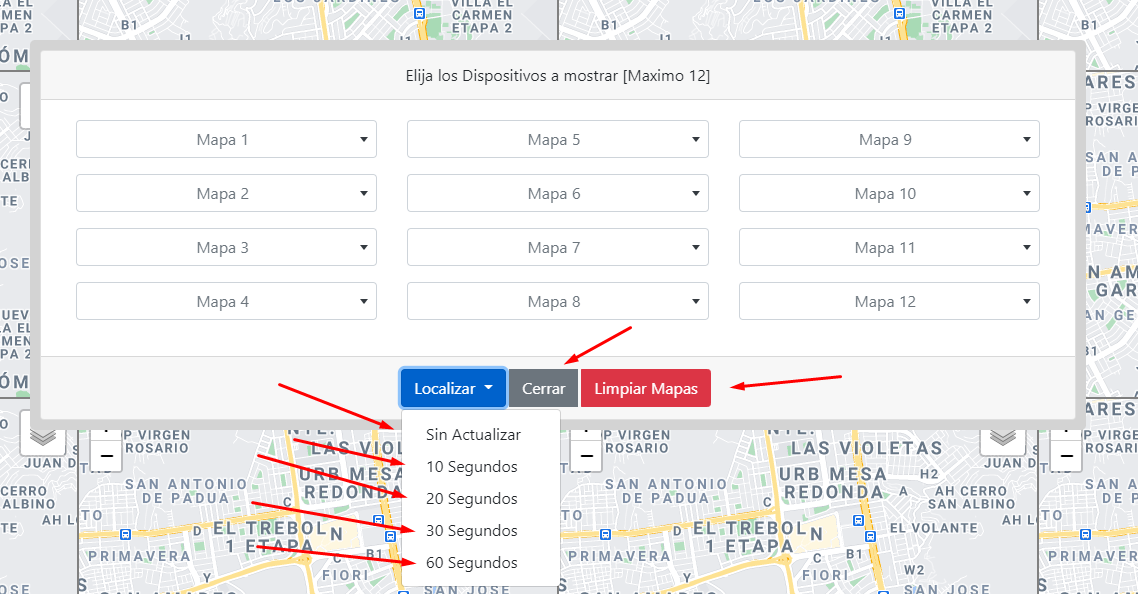
Task: Choose 60 Segundos from the list
Action: [x=471, y=563]
